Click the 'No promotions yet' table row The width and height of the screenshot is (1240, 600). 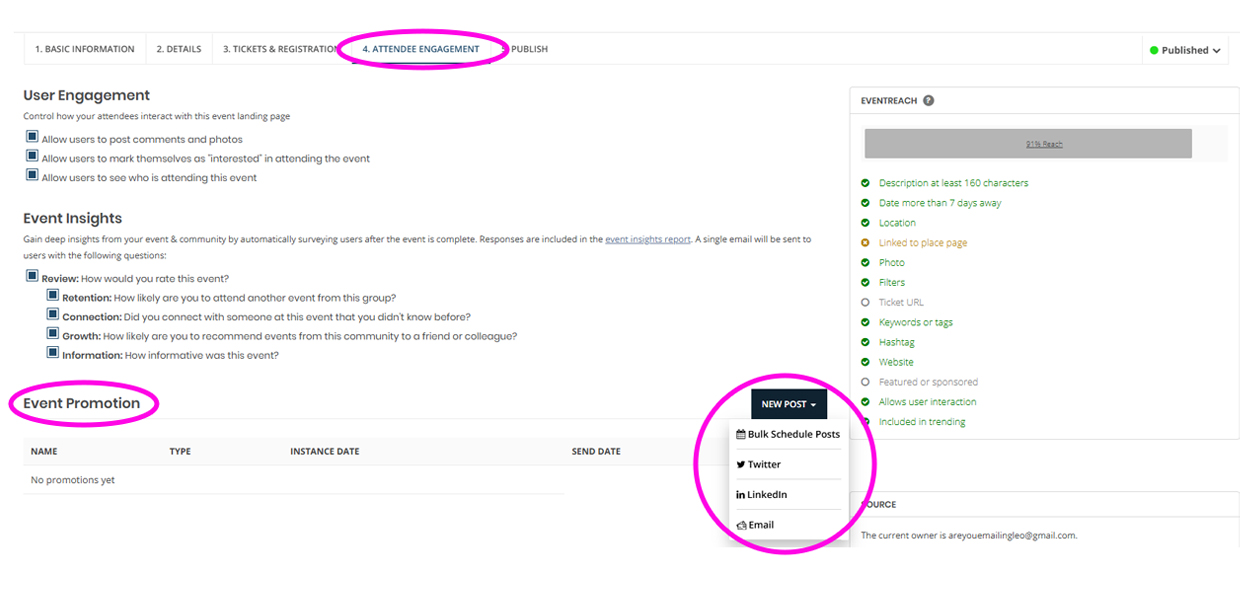294,480
